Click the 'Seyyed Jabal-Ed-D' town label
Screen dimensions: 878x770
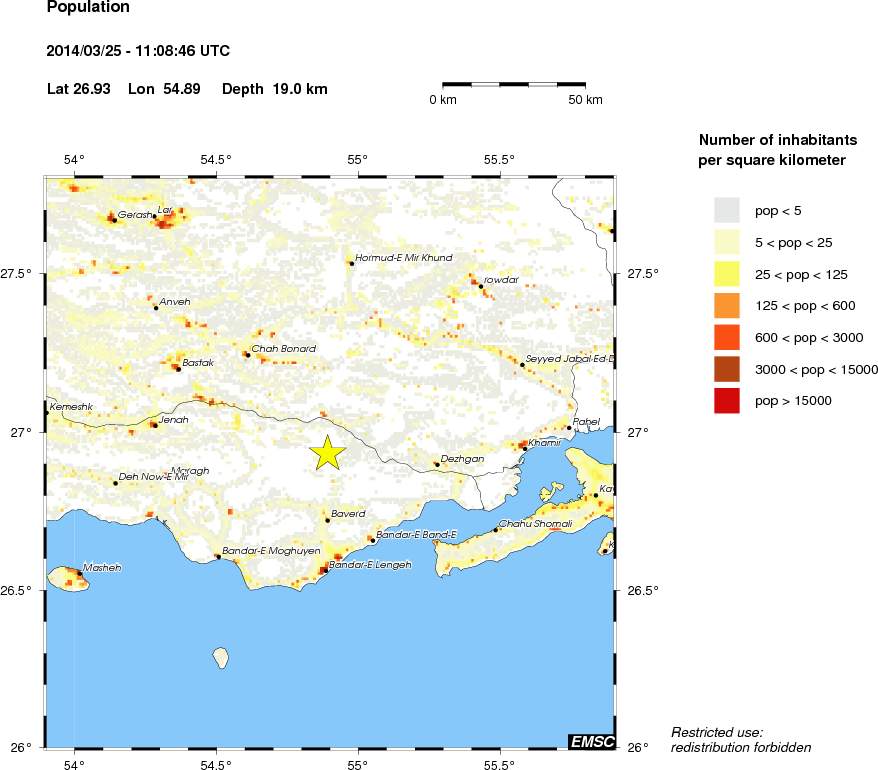click(569, 359)
